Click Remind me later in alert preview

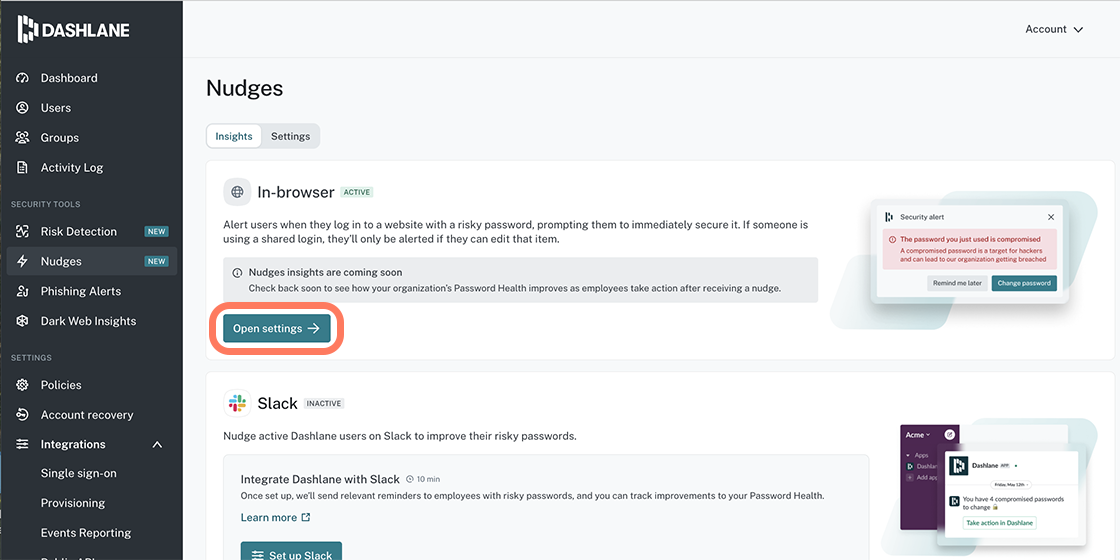coord(957,283)
